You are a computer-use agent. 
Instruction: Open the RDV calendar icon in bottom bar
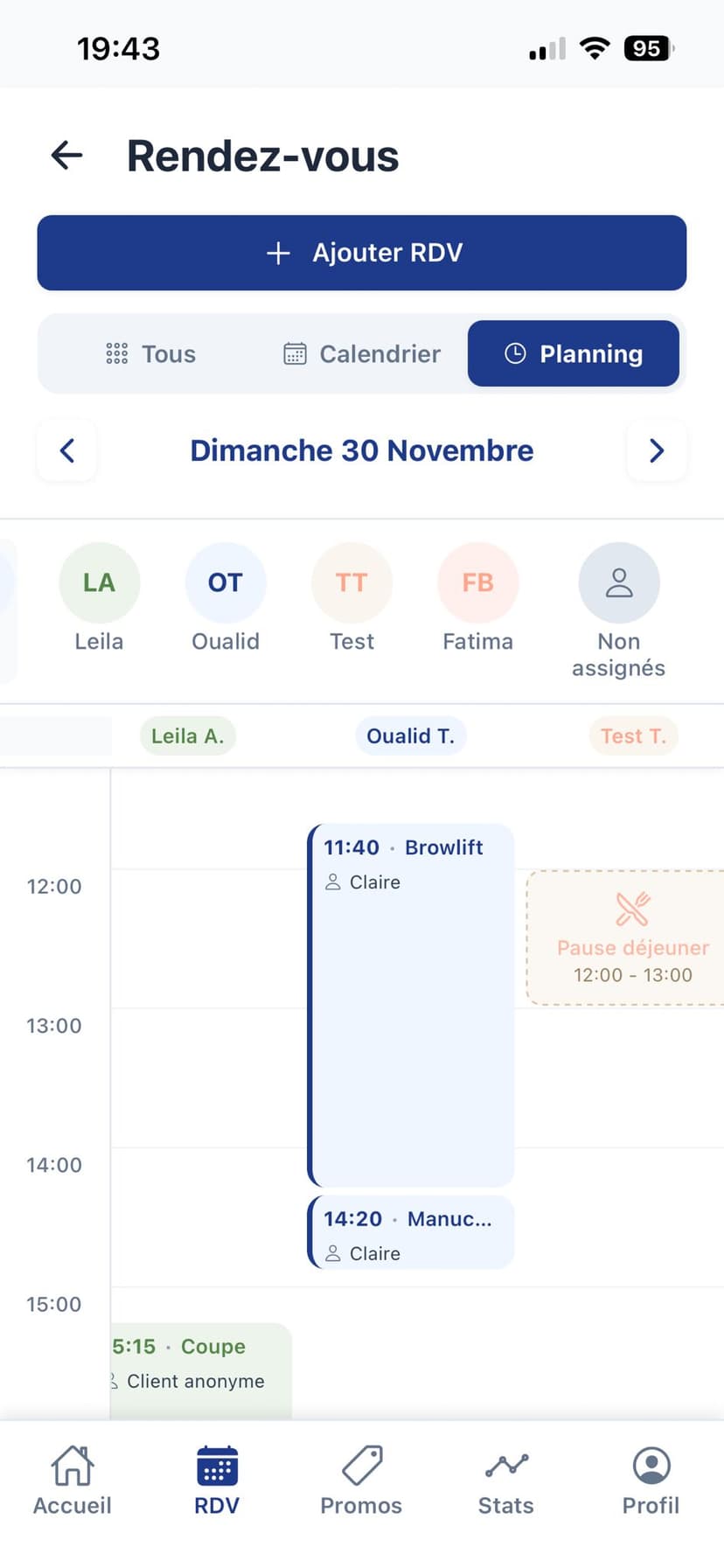pyautogui.click(x=216, y=1465)
